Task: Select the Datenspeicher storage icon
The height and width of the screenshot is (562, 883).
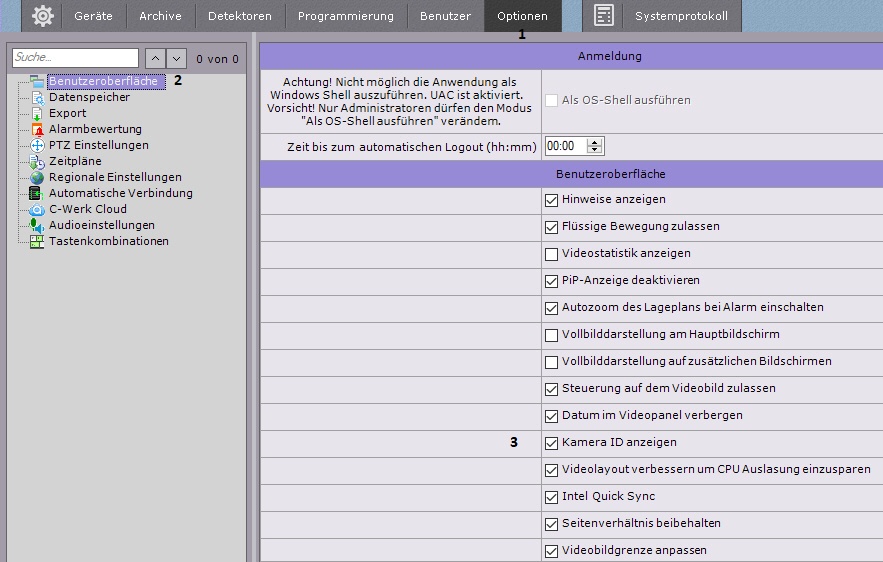Action: pos(36,98)
